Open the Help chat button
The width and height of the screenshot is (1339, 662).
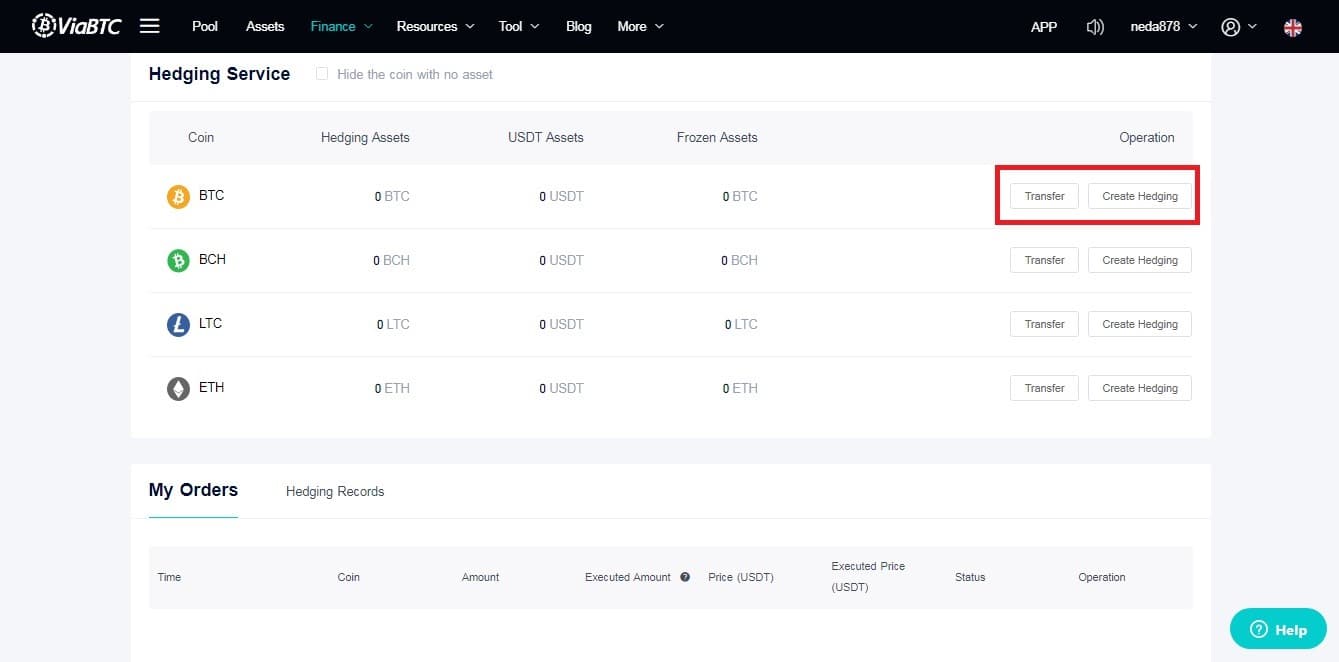pos(1278,629)
